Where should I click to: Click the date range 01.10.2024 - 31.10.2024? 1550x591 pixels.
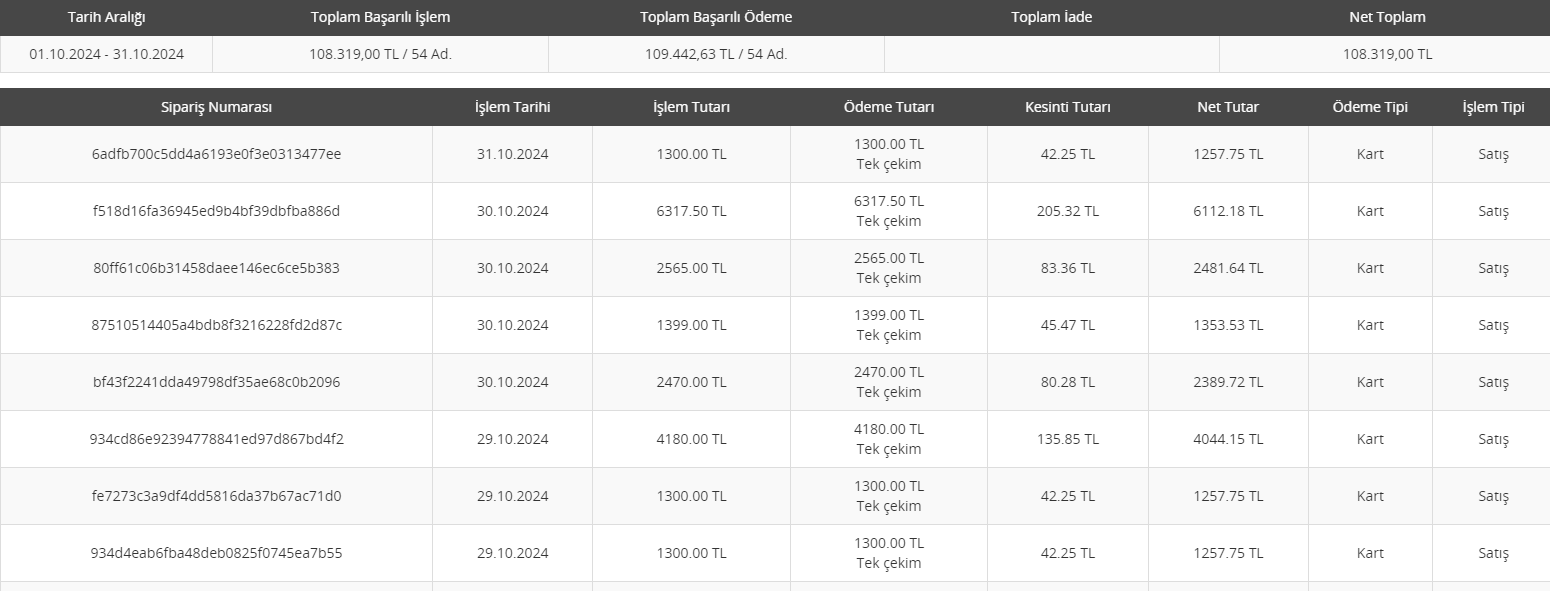[106, 54]
